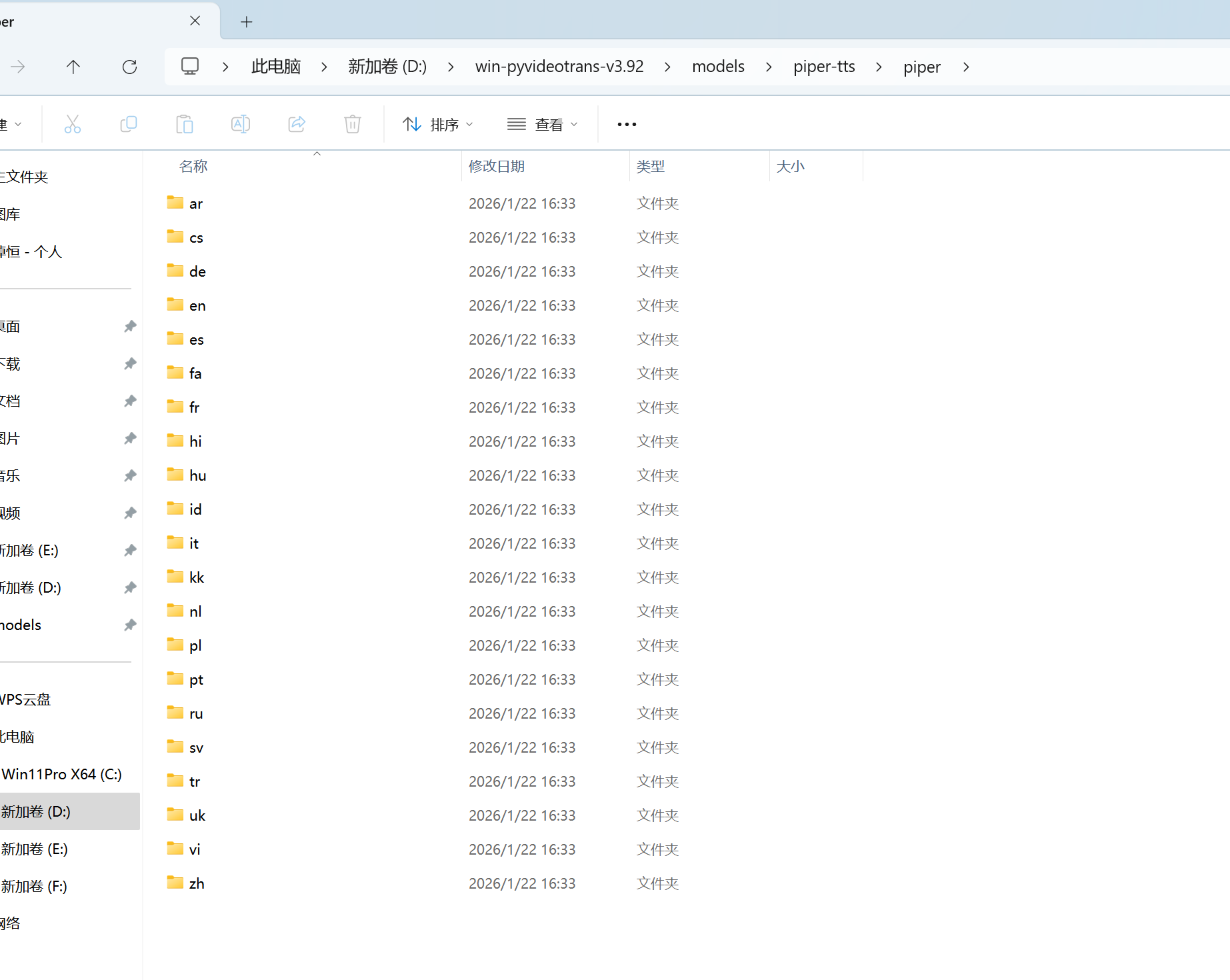Click the Delete trash can icon
The image size is (1230, 980).
tap(353, 124)
